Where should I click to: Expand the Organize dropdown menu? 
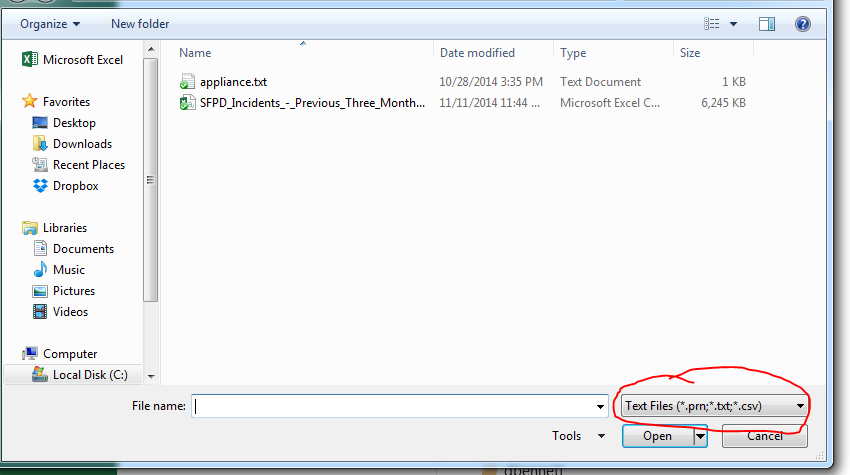[50, 24]
